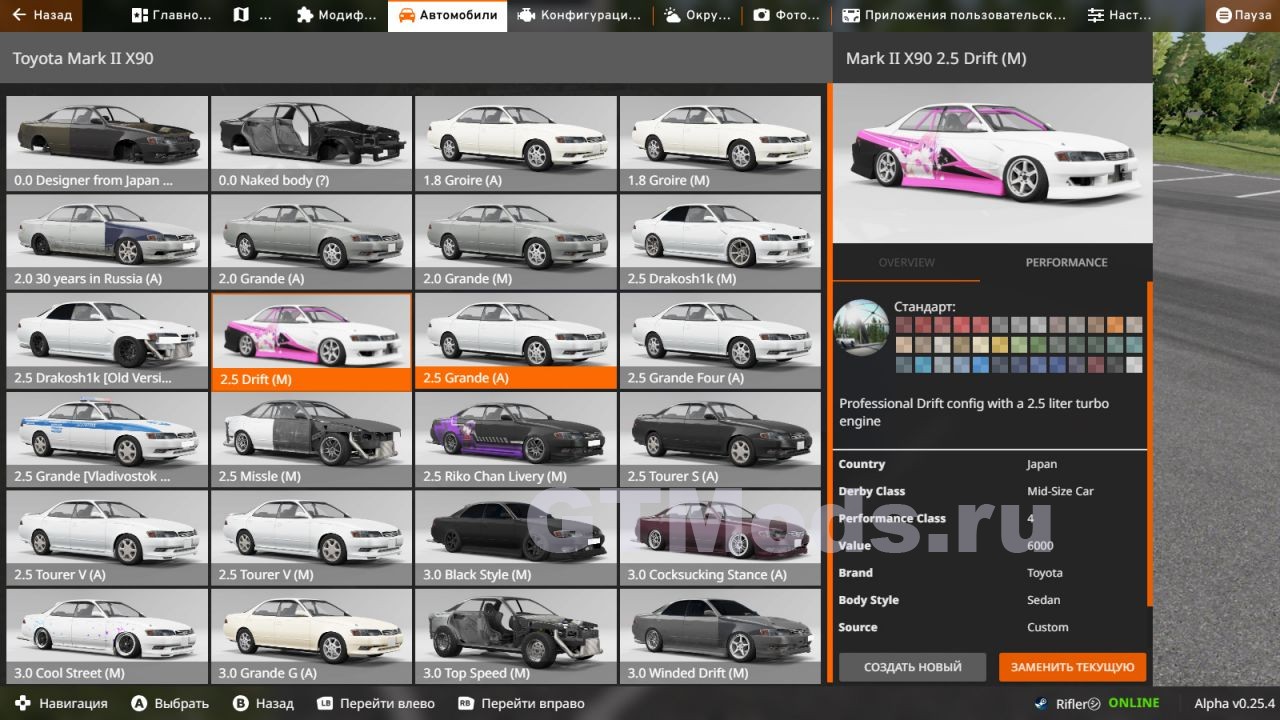
Task: Click the Toyota Mark II X90 heading
Action: pyautogui.click(x=83, y=59)
